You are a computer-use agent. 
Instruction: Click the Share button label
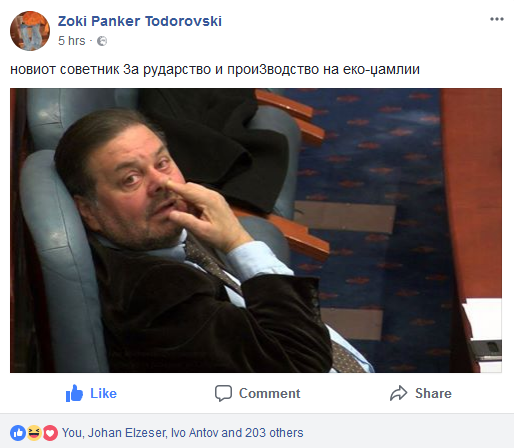433,394
